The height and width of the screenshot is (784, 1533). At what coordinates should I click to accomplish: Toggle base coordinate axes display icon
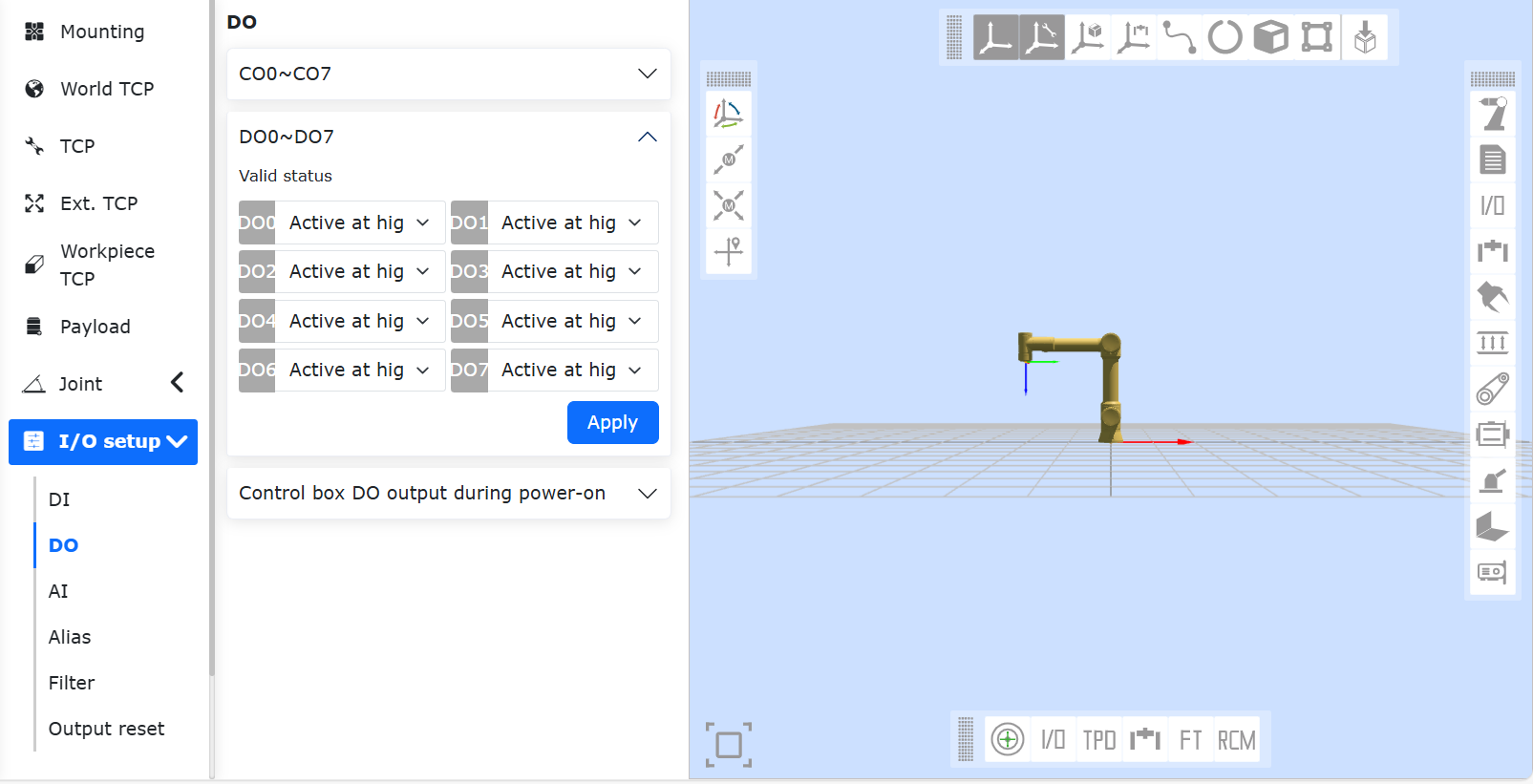click(995, 37)
